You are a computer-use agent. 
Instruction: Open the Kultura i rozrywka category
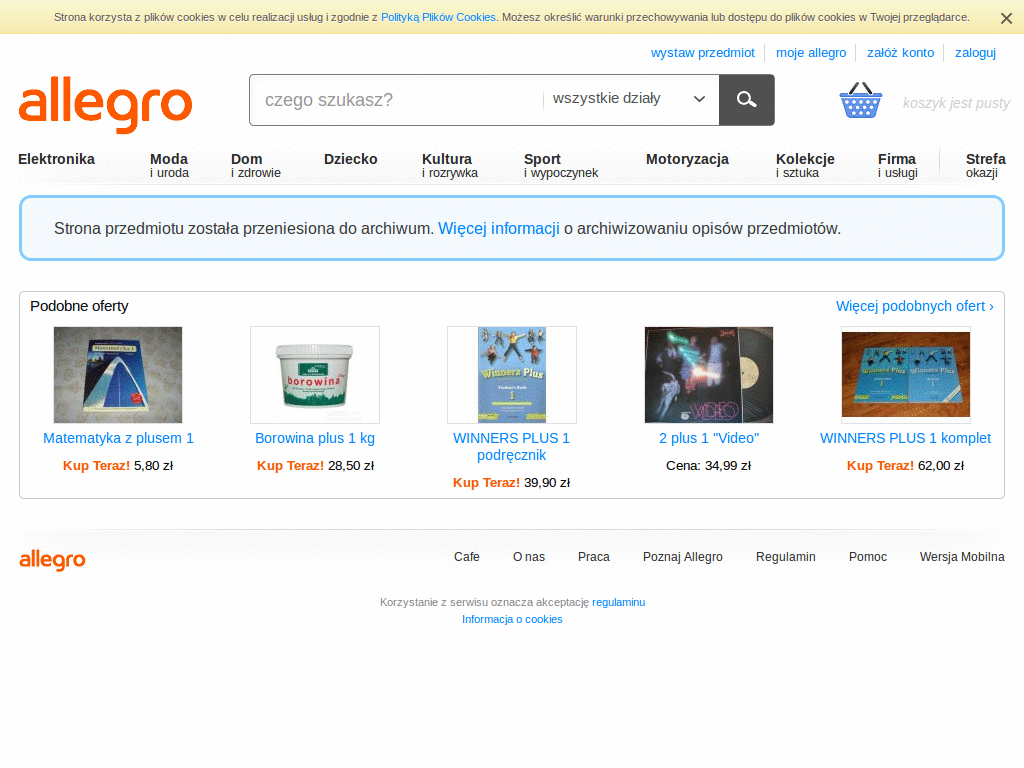[449, 165]
